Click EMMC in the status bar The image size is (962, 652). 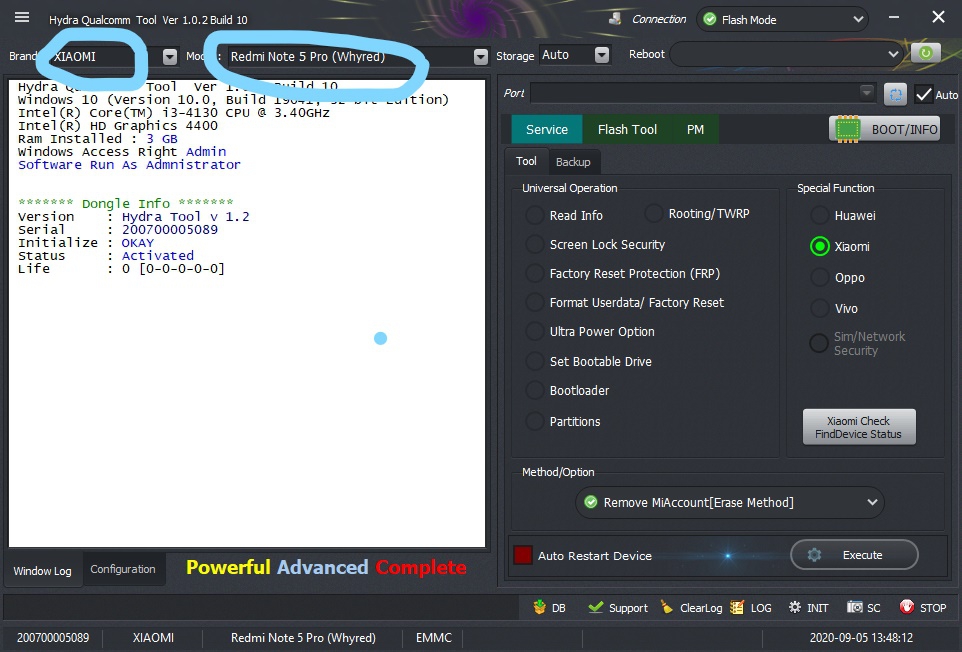434,638
